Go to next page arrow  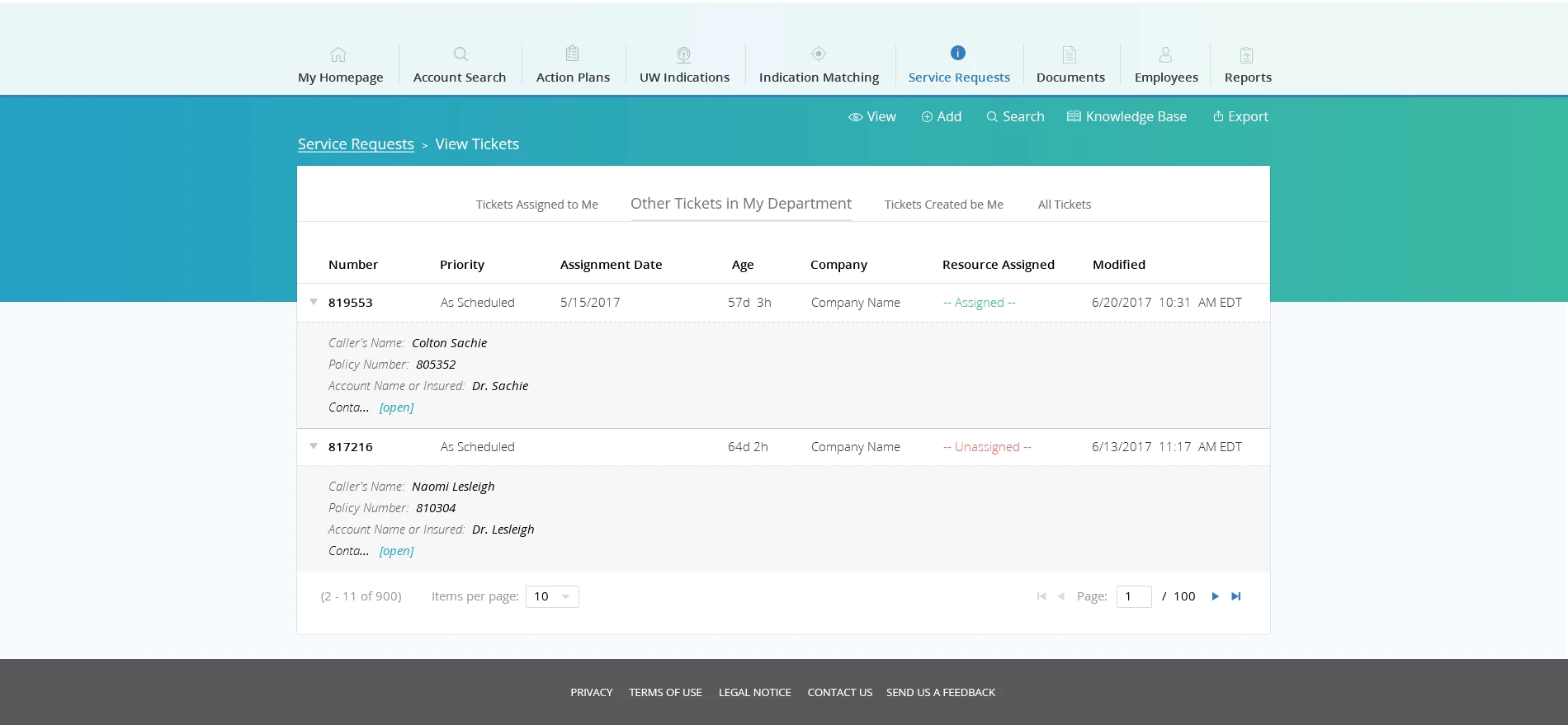click(1215, 596)
